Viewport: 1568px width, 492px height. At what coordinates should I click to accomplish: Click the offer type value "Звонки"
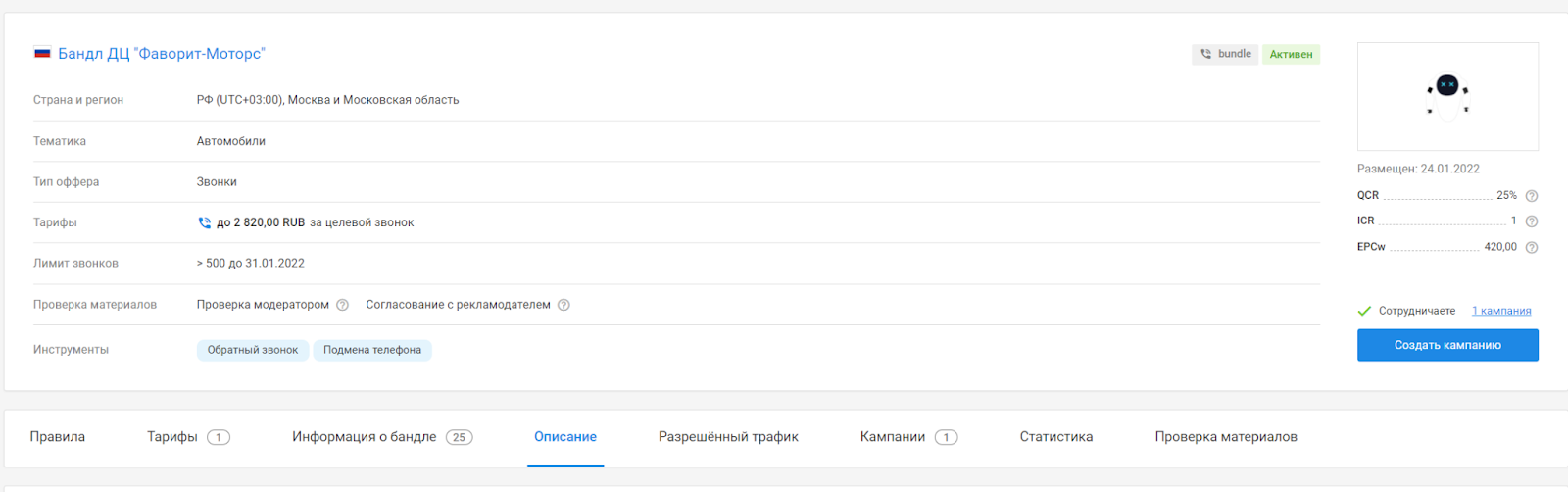[217, 182]
